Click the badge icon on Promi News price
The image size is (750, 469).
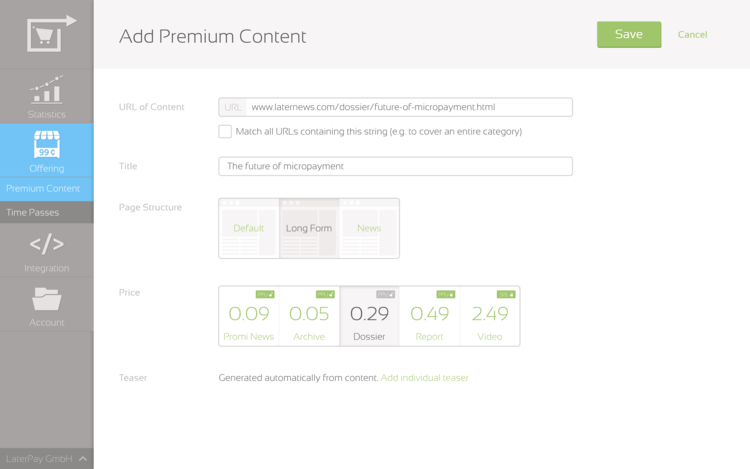264,294
